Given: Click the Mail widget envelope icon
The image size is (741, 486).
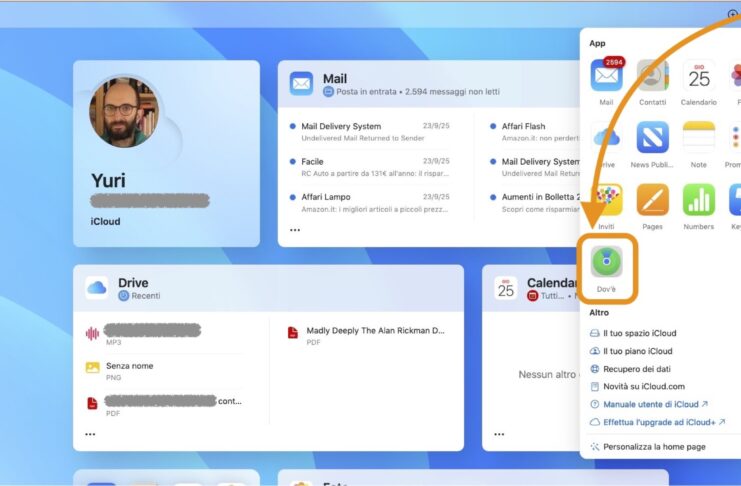Looking at the screenshot, I should [x=301, y=84].
